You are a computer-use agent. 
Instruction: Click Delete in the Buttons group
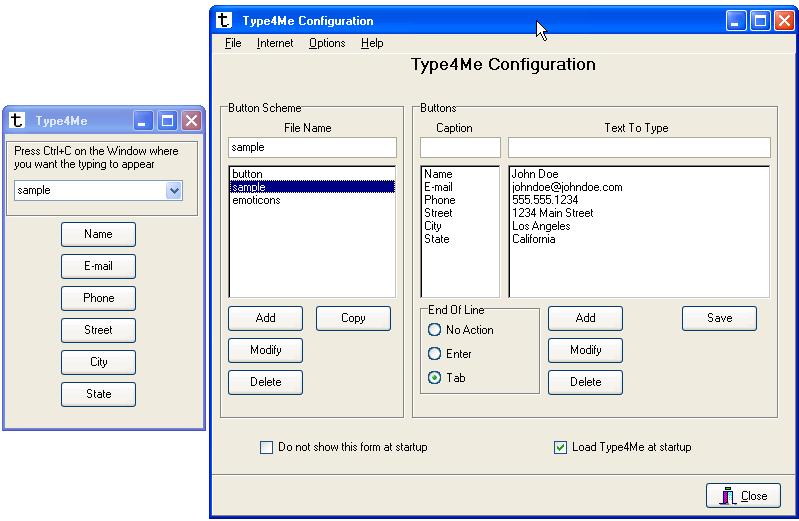pyautogui.click(x=585, y=382)
